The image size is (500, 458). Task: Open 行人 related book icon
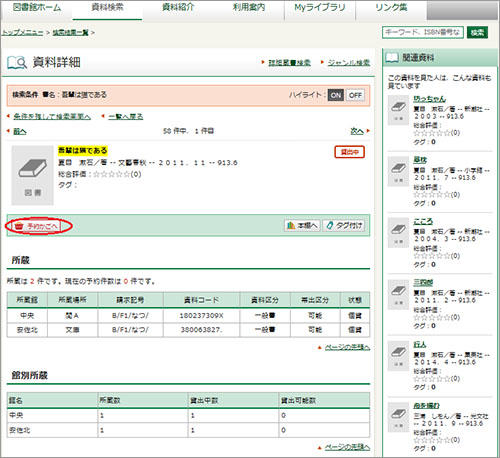(398, 356)
